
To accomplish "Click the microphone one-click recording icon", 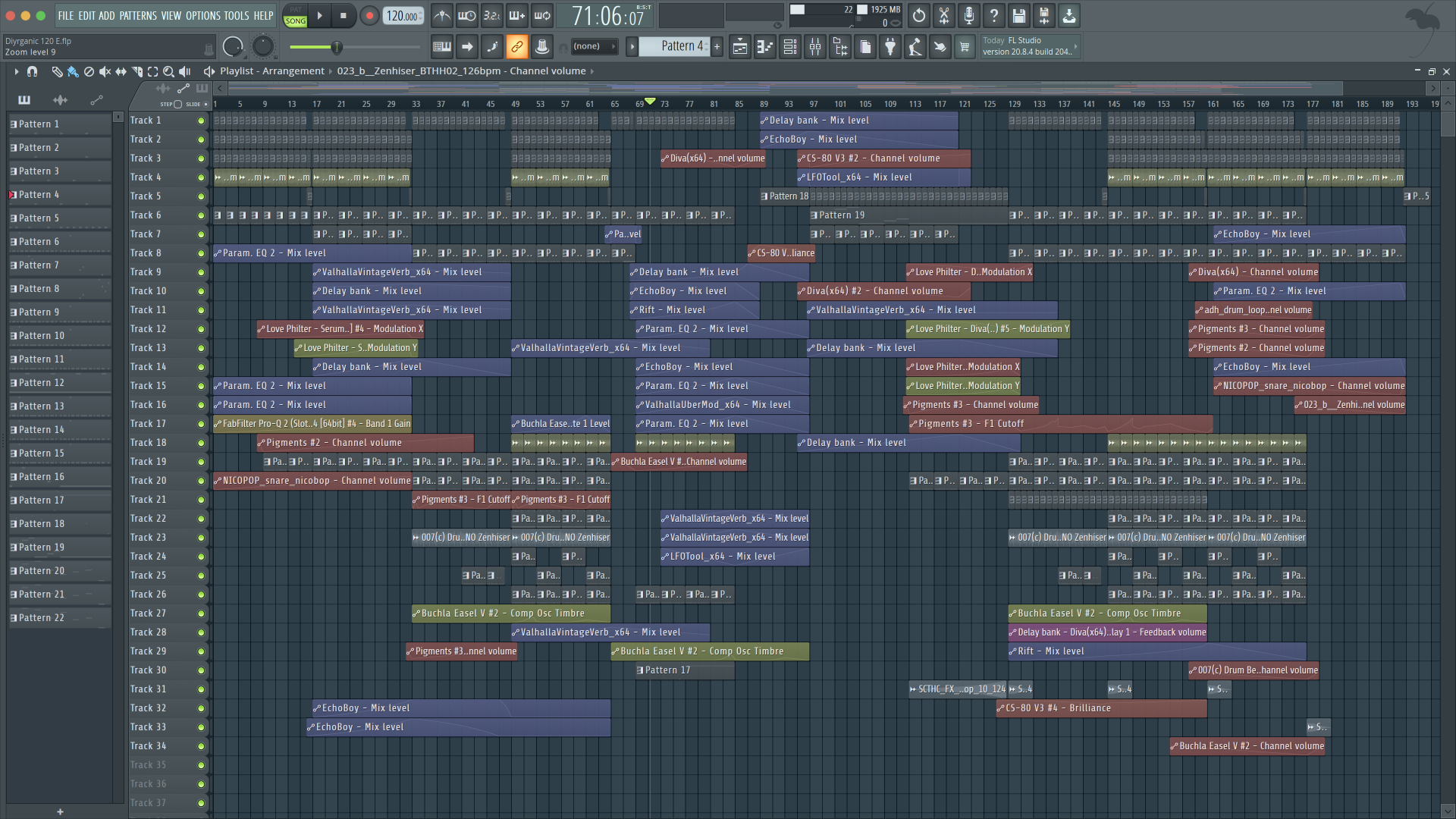I will [x=969, y=15].
